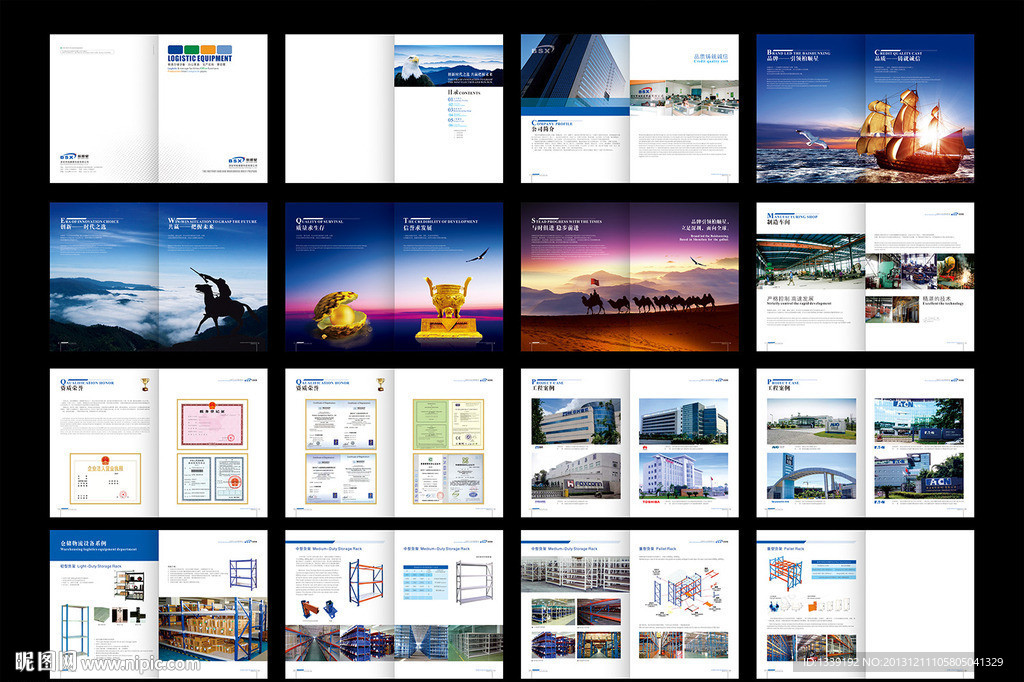Click the orange and blue rack connector parts

319,611
